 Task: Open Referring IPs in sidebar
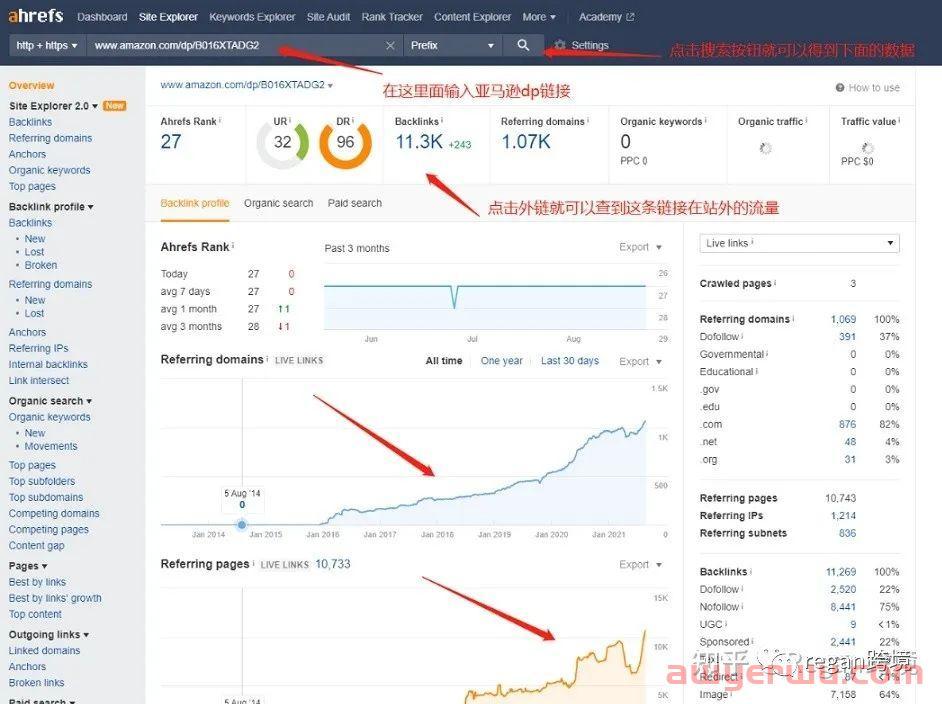click(x=38, y=348)
